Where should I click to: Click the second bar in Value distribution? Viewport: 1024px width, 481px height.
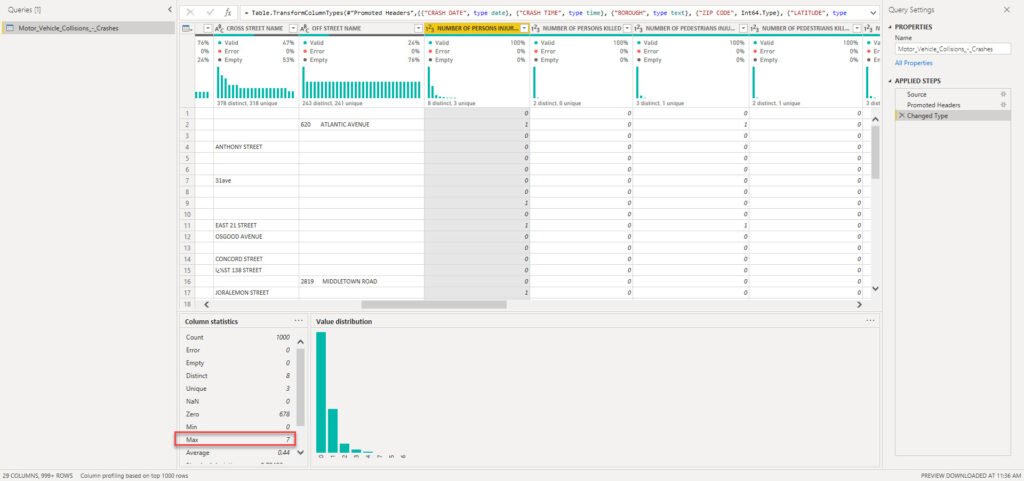coord(332,430)
